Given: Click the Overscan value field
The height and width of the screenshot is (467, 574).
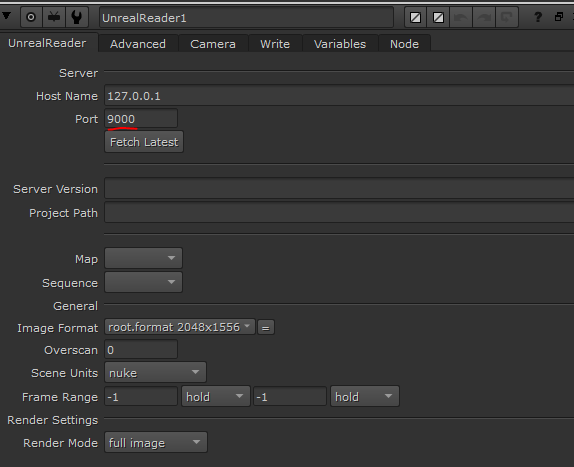Looking at the screenshot, I should (141, 350).
